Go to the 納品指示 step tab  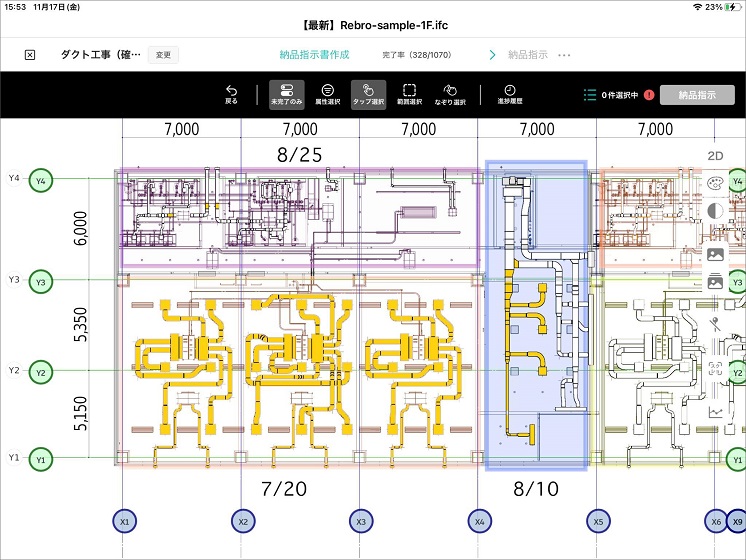(x=528, y=55)
